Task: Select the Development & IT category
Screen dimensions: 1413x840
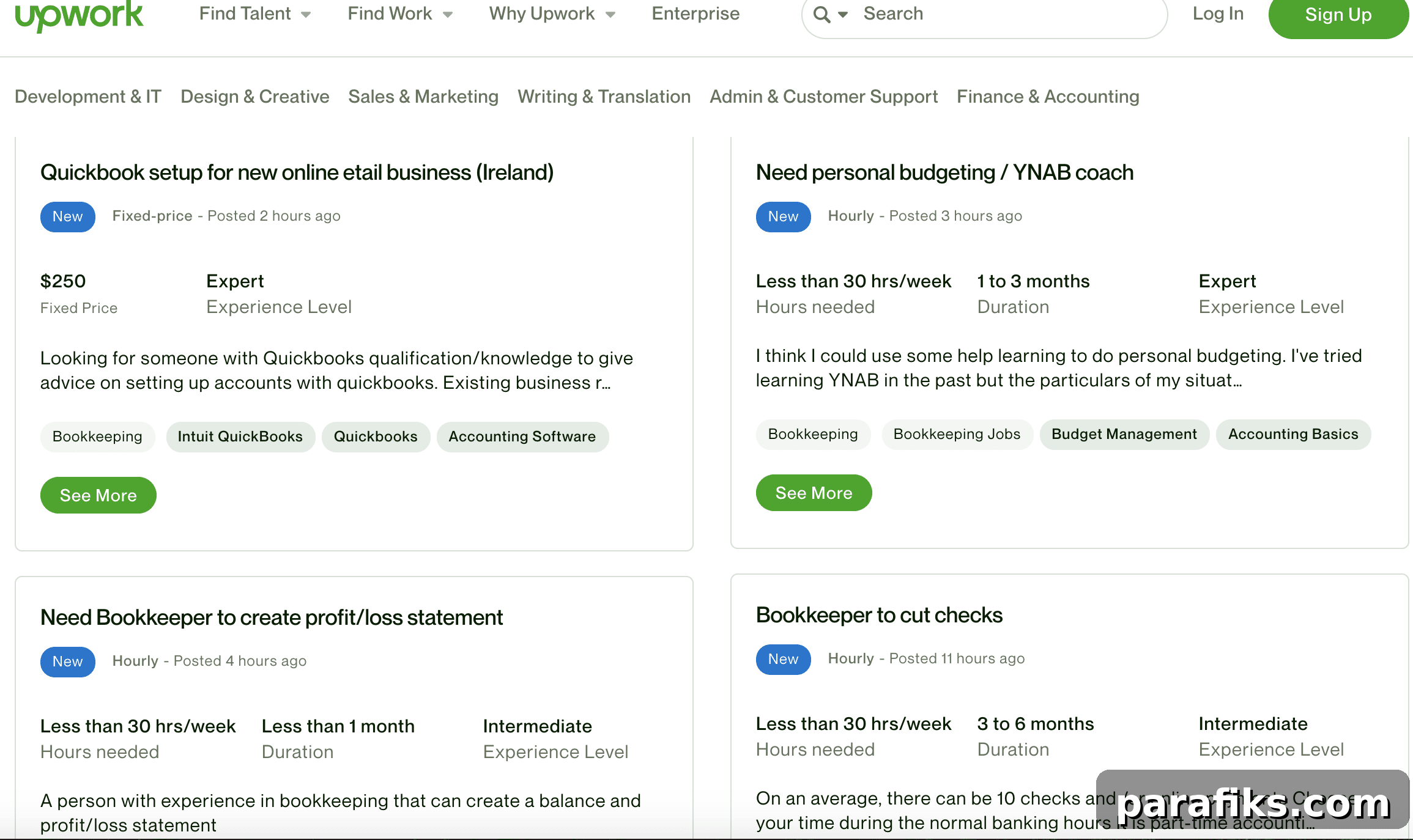Action: coord(88,97)
